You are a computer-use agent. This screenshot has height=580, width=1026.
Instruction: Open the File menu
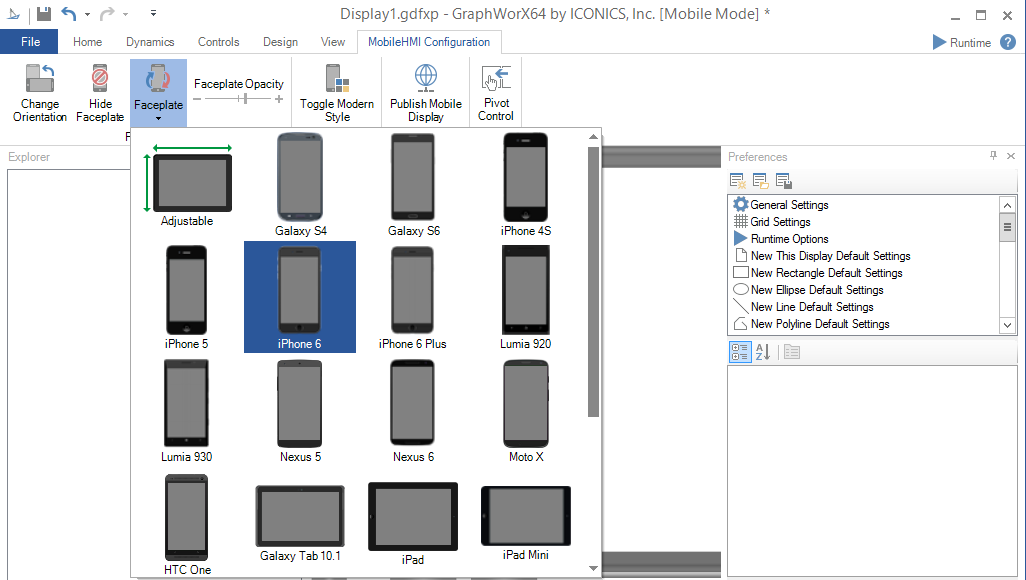30,42
